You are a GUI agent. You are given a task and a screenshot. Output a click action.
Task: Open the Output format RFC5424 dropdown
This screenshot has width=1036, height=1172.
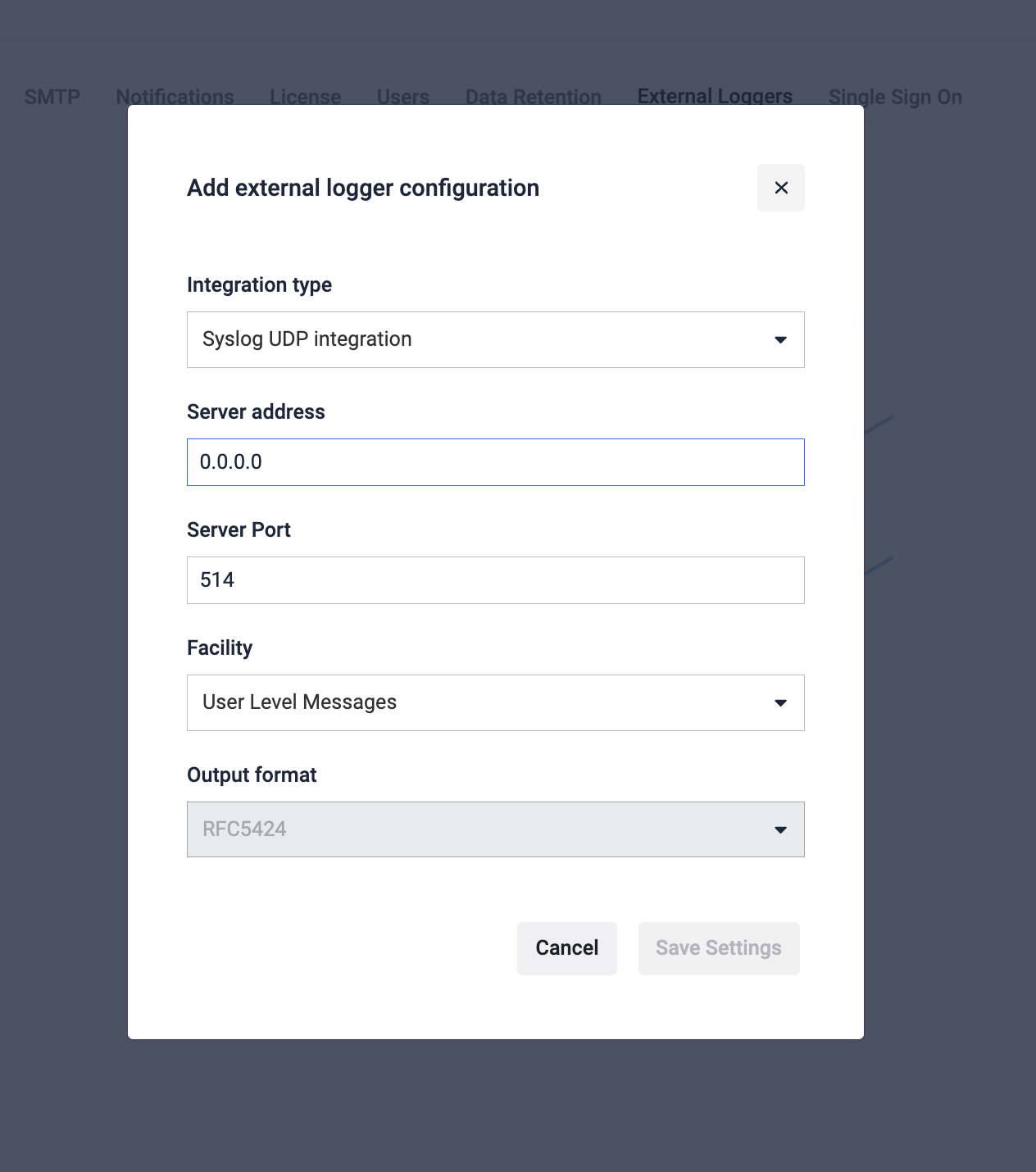[x=496, y=829]
